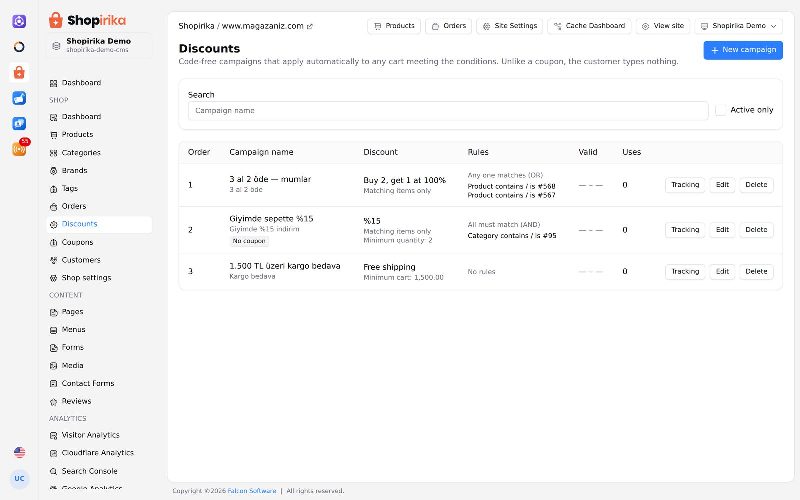Open Brands in the sidebar
This screenshot has height=500, width=800.
click(x=99, y=170)
